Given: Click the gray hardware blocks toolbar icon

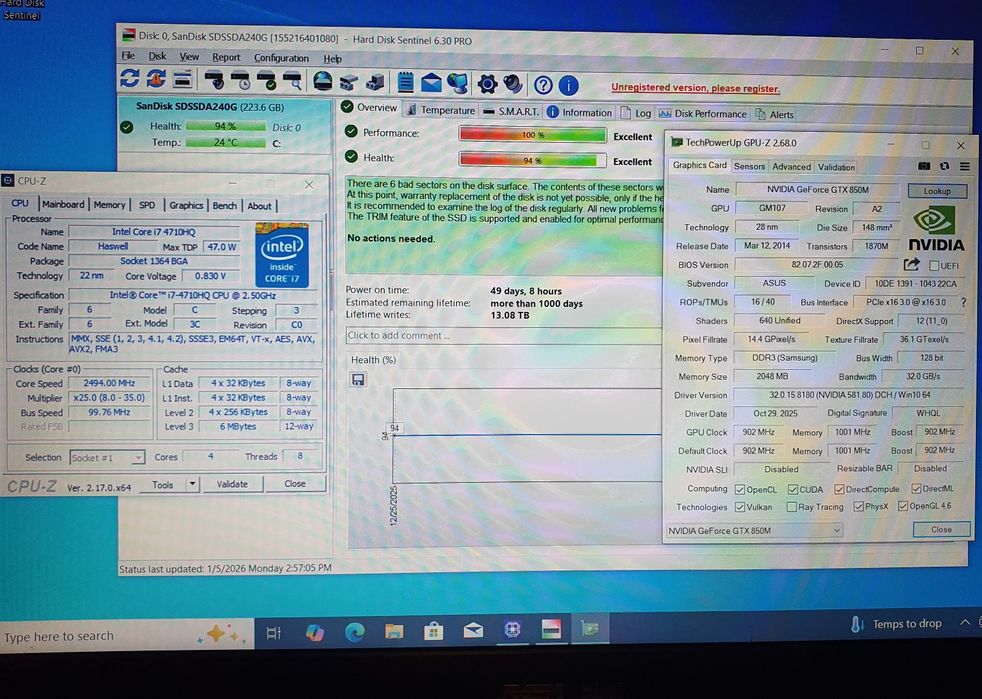Looking at the screenshot, I should pos(348,82).
